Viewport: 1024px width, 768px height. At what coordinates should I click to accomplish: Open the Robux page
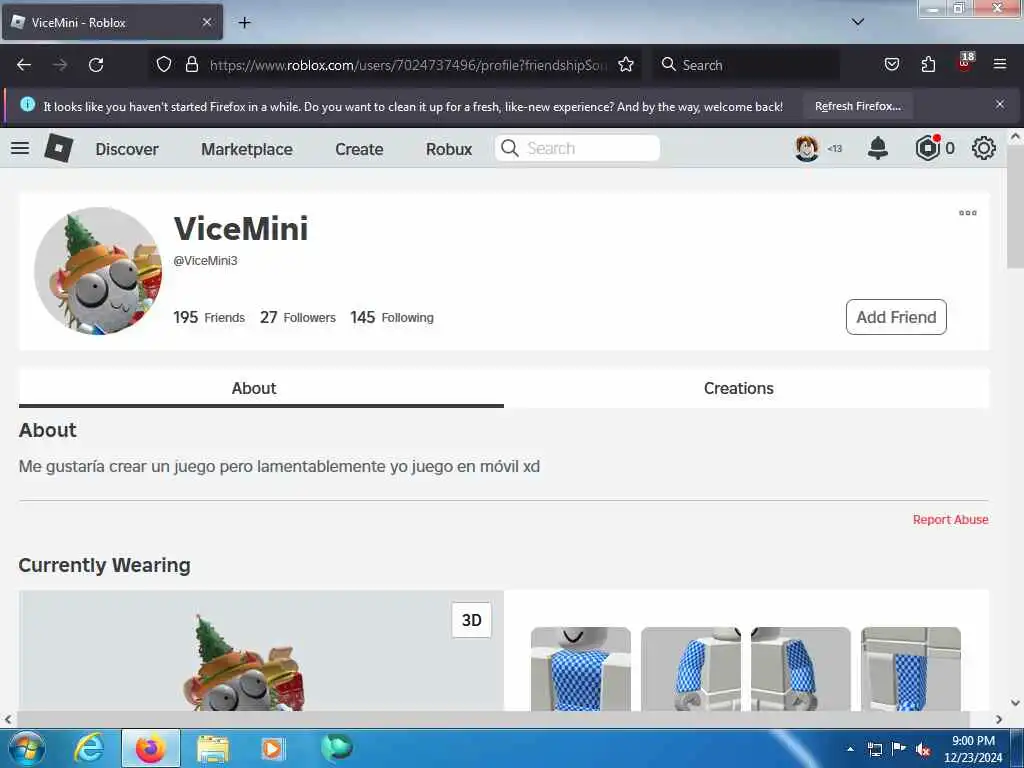(x=449, y=149)
